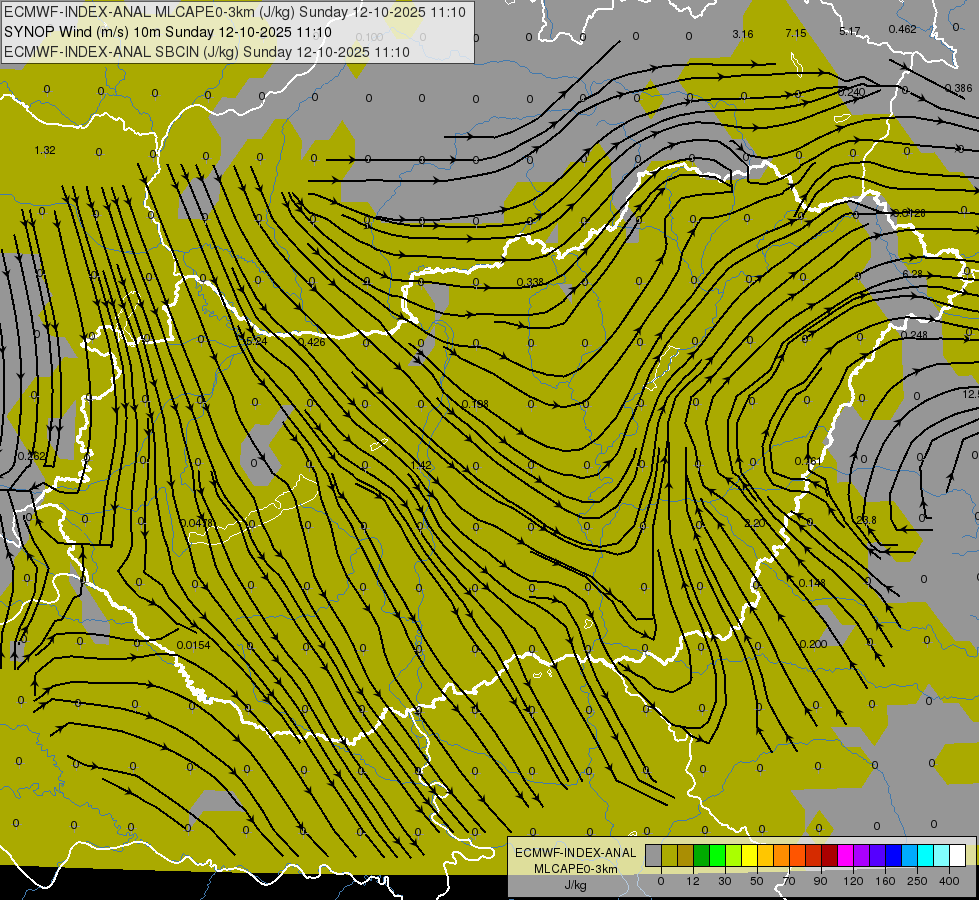
Task: Click the cyan swatch in the legend
Action: [x=926, y=856]
